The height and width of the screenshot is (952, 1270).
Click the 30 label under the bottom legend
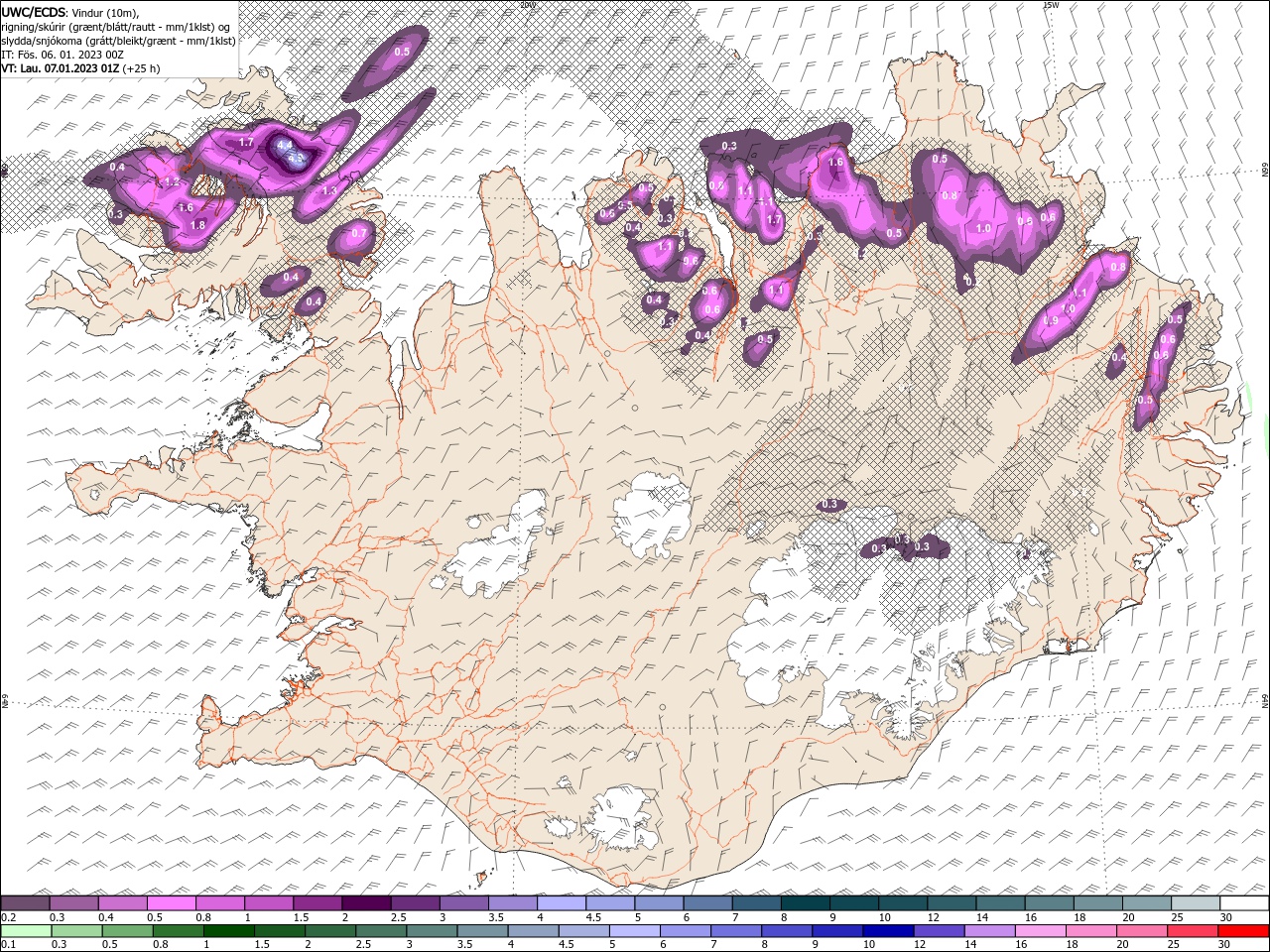[x=1226, y=945]
